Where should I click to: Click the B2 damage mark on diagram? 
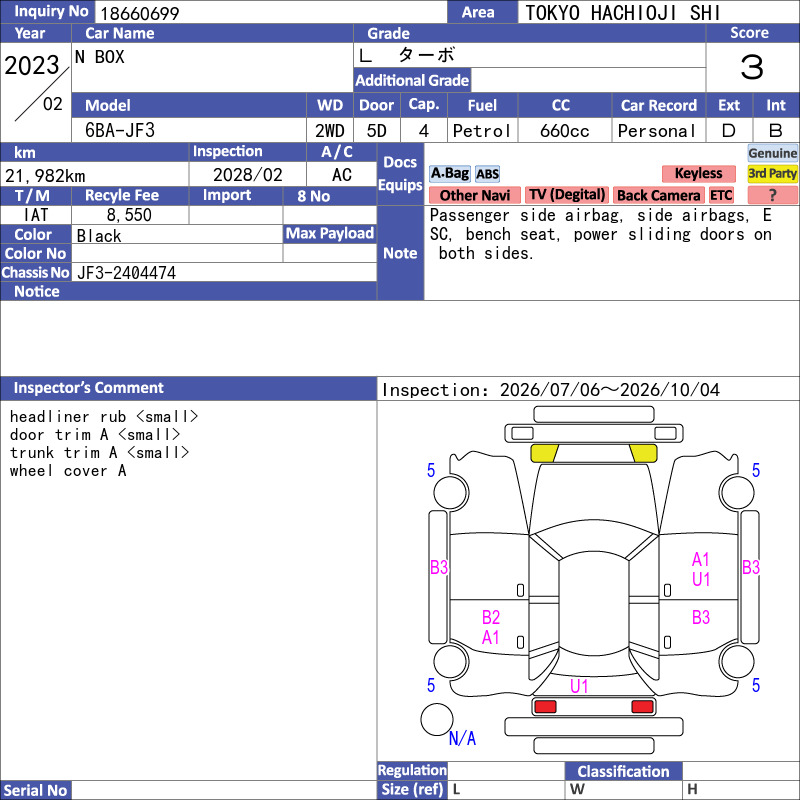[491, 617]
